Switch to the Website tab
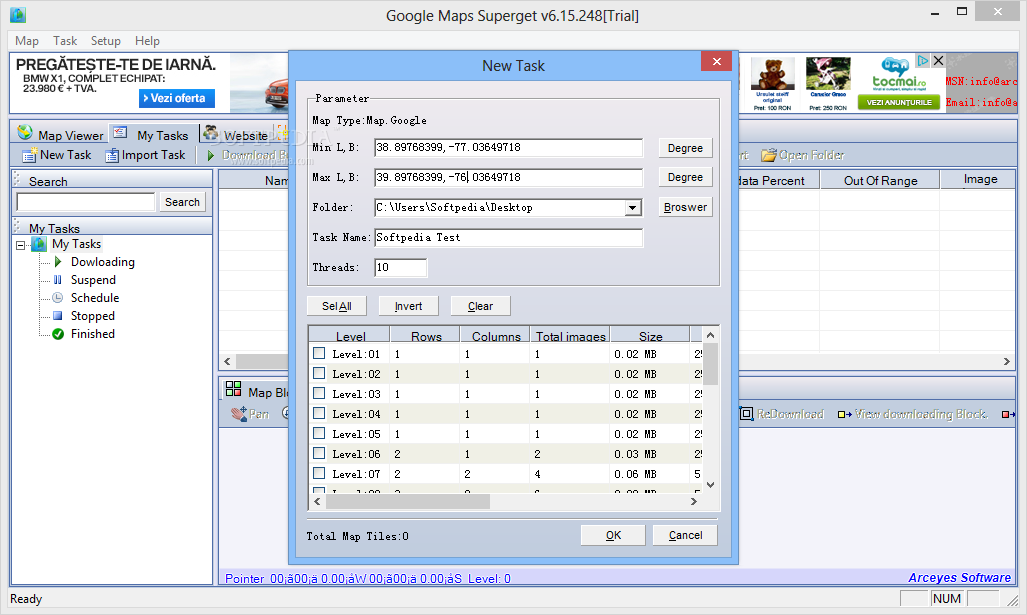This screenshot has height=615, width=1027. 236,134
